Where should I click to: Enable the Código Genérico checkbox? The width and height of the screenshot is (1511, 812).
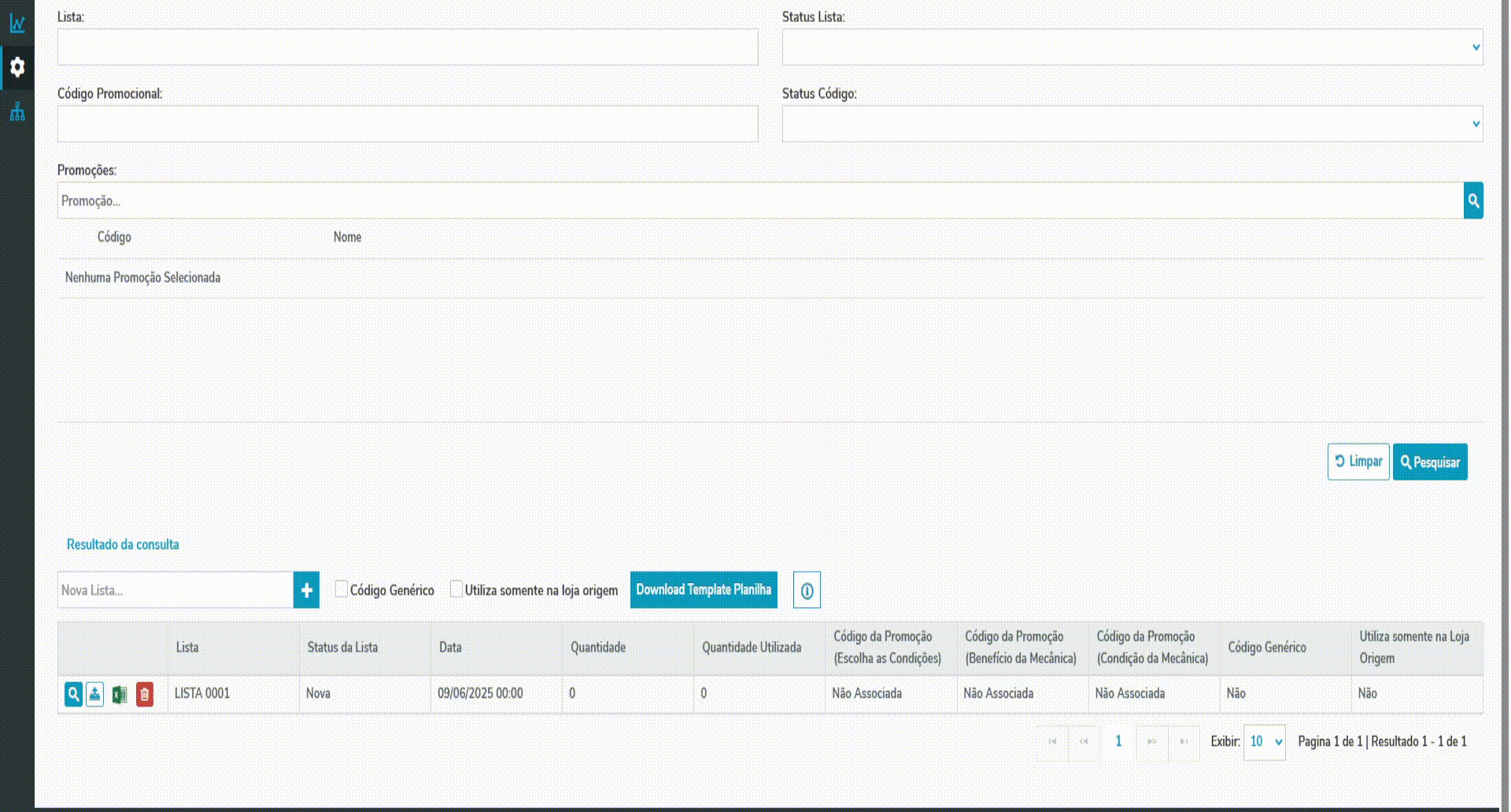341,589
